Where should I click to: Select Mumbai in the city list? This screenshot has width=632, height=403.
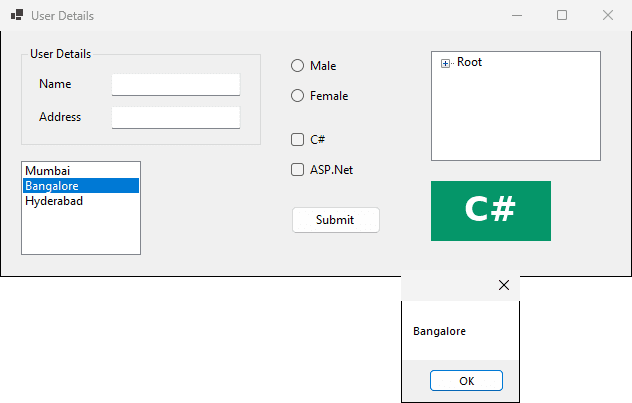[81, 170]
